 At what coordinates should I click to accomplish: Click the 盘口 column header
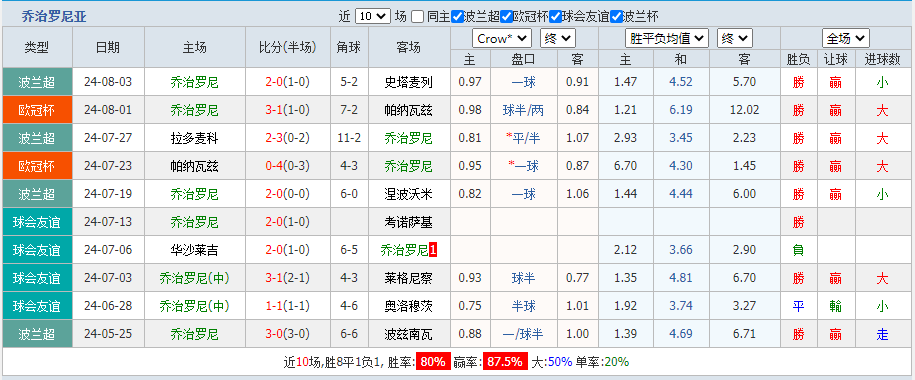(523, 59)
